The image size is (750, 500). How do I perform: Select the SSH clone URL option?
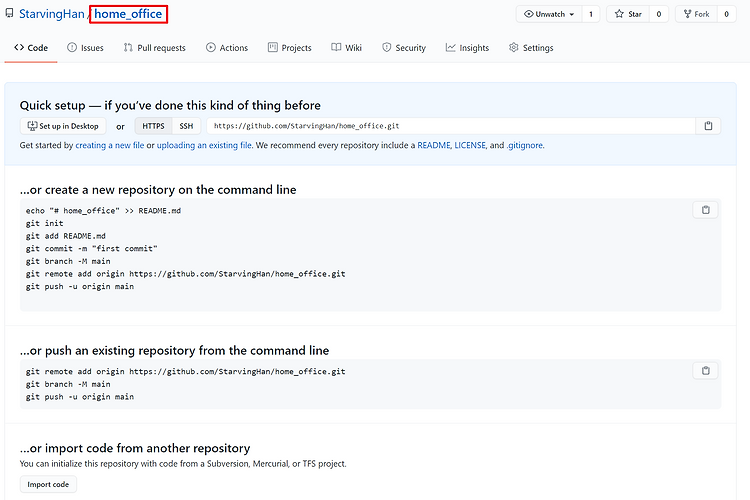186,126
